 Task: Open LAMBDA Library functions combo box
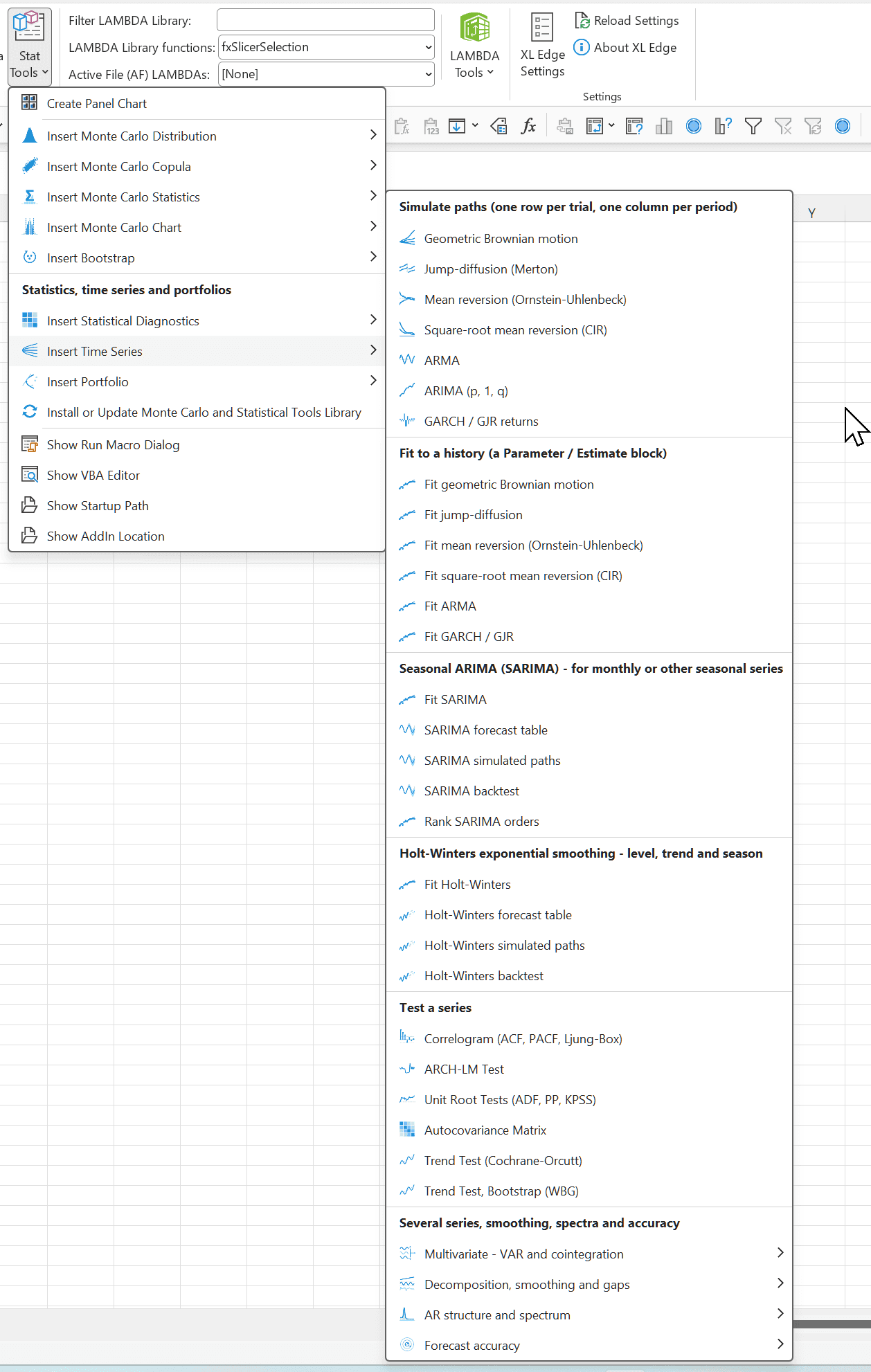click(x=326, y=47)
